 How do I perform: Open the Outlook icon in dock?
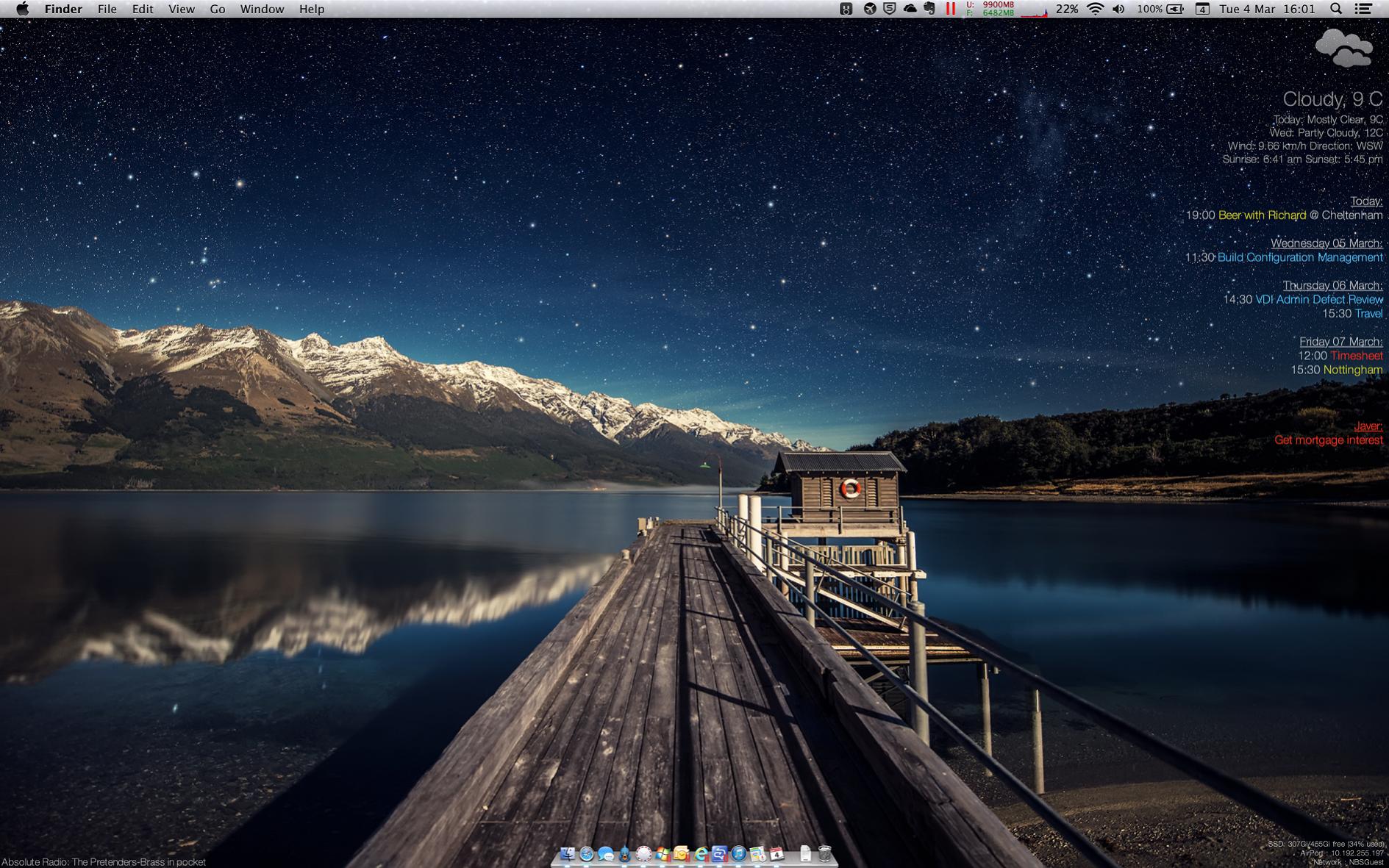click(x=681, y=853)
